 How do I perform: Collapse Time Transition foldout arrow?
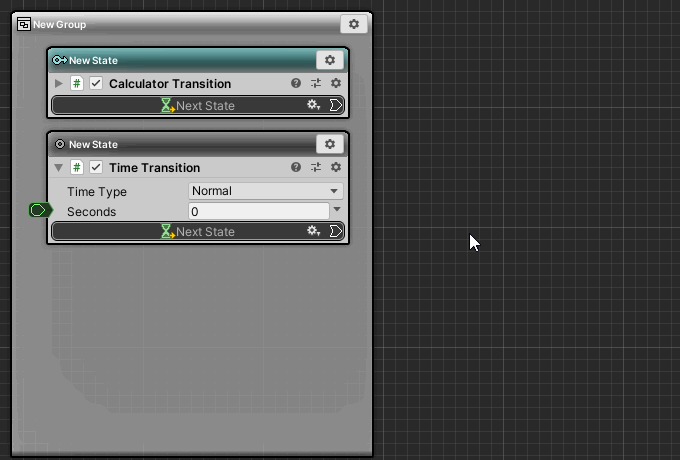59,168
